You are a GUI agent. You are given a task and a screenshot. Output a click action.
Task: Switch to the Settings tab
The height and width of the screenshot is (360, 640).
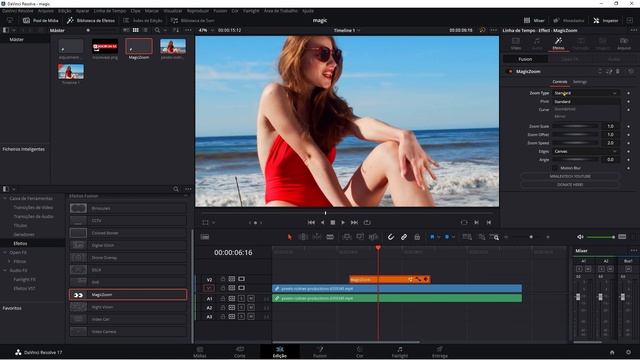click(580, 82)
